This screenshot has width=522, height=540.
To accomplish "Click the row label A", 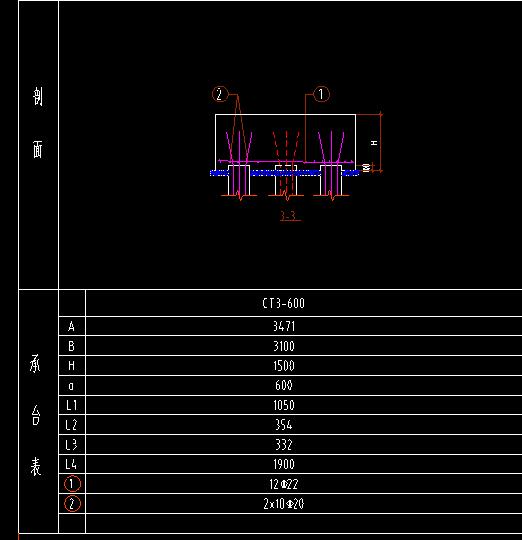I will pyautogui.click(x=71, y=326).
